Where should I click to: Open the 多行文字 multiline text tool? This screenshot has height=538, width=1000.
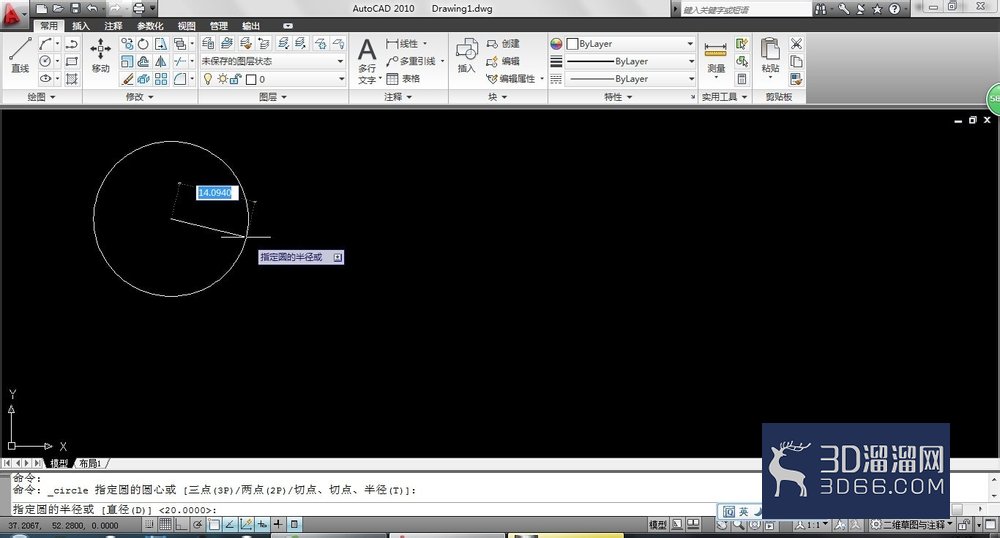click(367, 61)
